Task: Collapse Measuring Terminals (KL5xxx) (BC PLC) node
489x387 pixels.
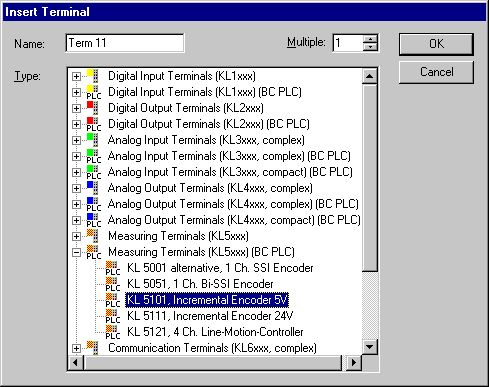Action: (x=76, y=252)
